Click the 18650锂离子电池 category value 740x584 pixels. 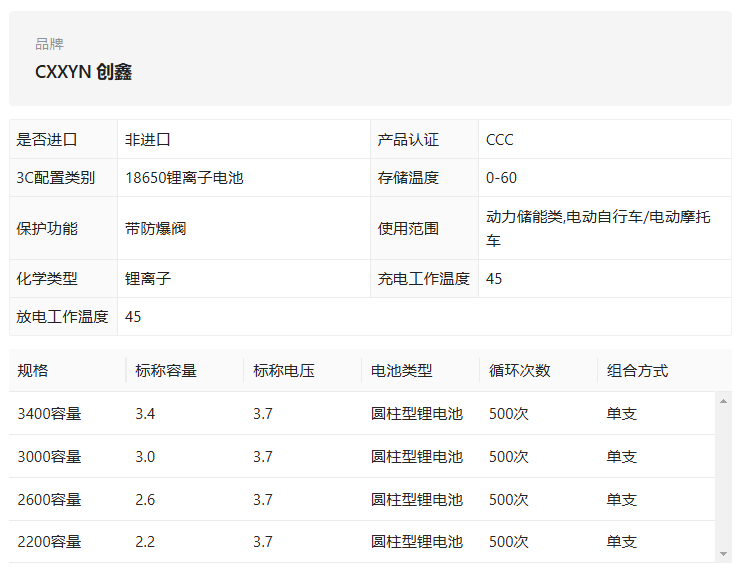184,178
